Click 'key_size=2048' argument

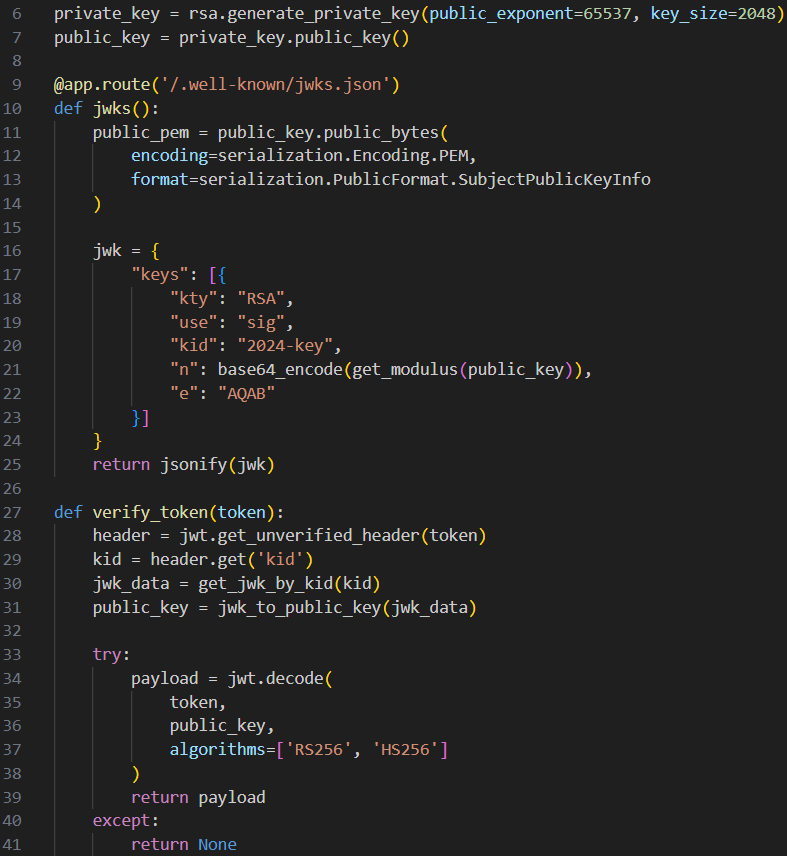713,14
